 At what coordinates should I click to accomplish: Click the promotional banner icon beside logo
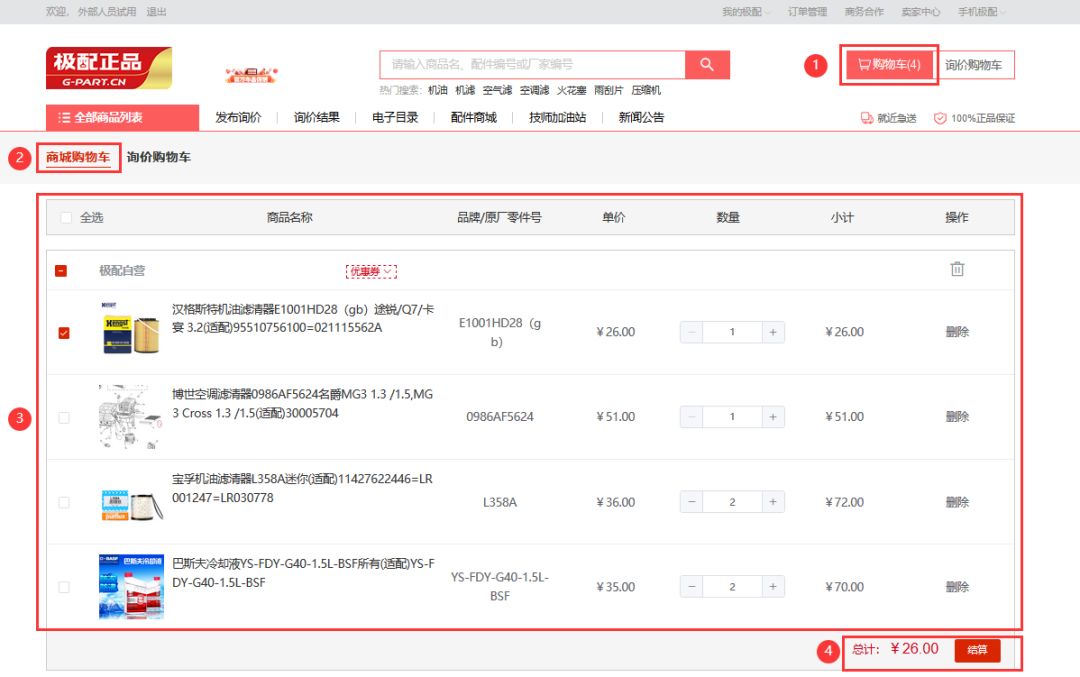[251, 75]
